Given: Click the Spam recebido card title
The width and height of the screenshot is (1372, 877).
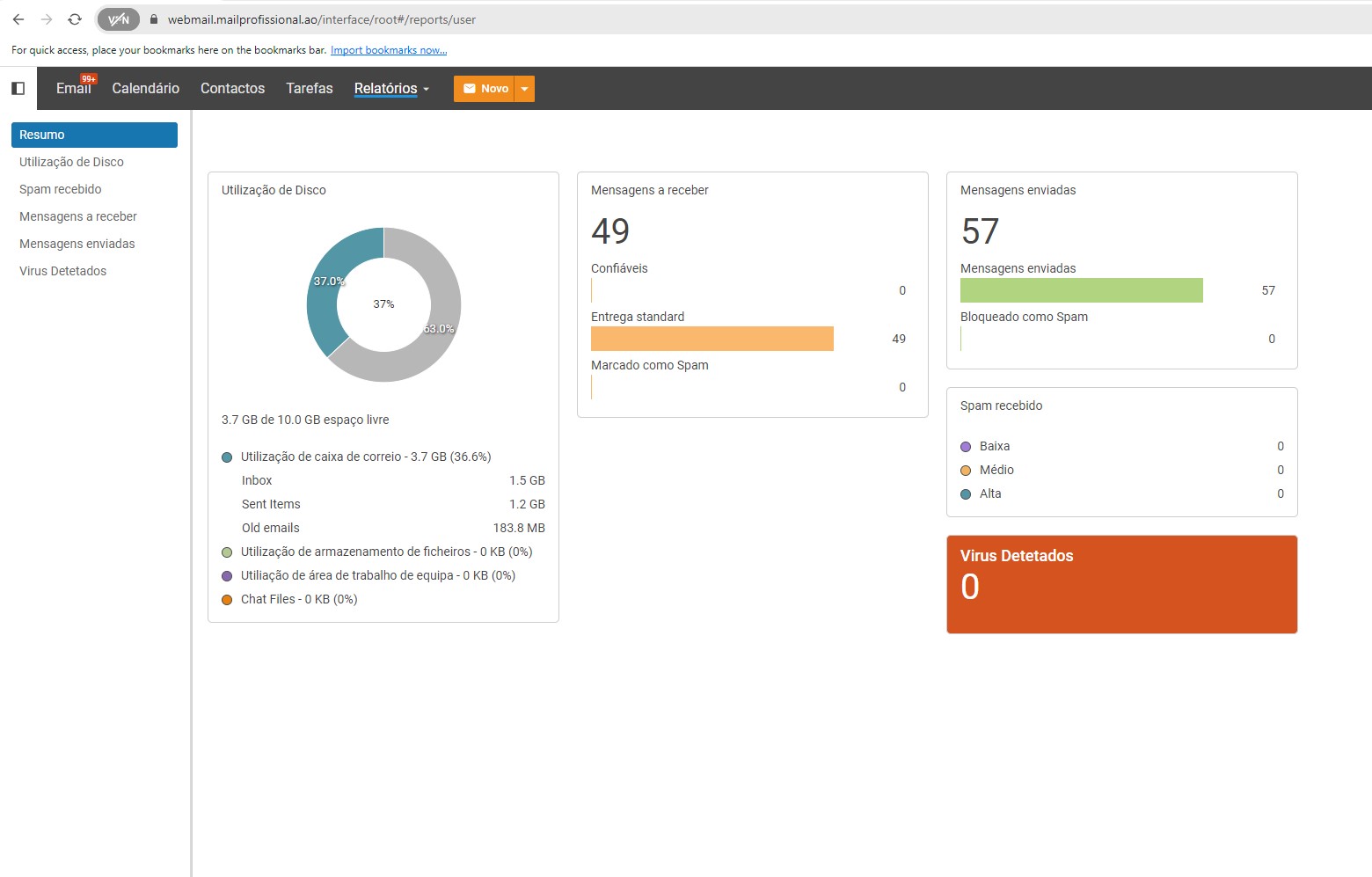Looking at the screenshot, I should (x=1001, y=406).
